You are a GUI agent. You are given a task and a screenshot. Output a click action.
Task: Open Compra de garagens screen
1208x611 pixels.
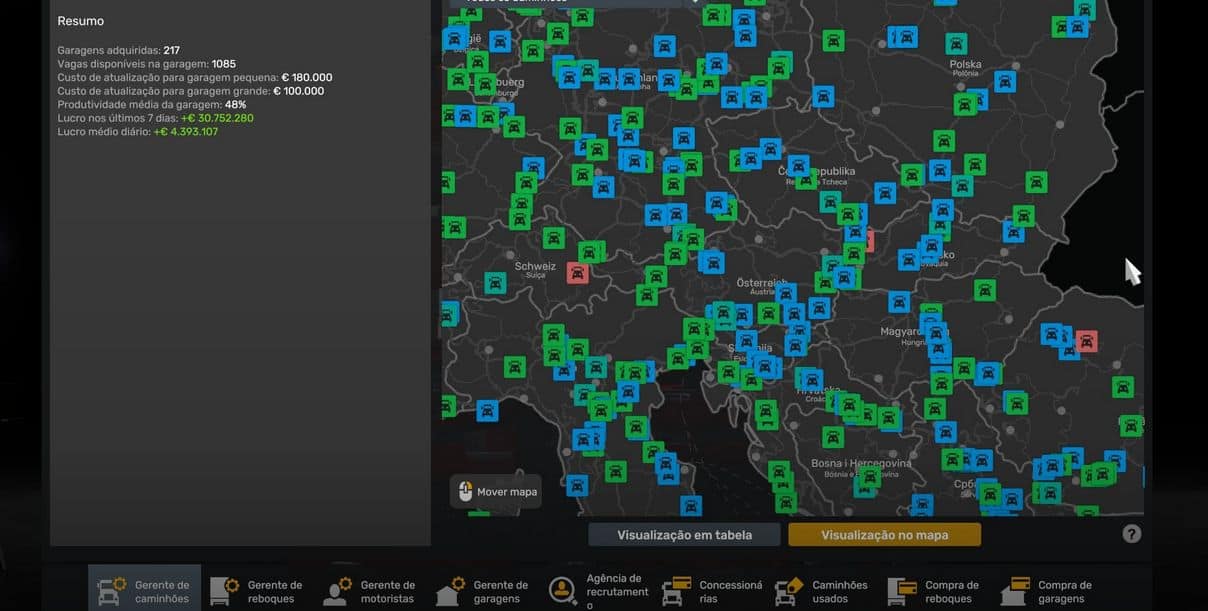pyautogui.click(x=1048, y=591)
